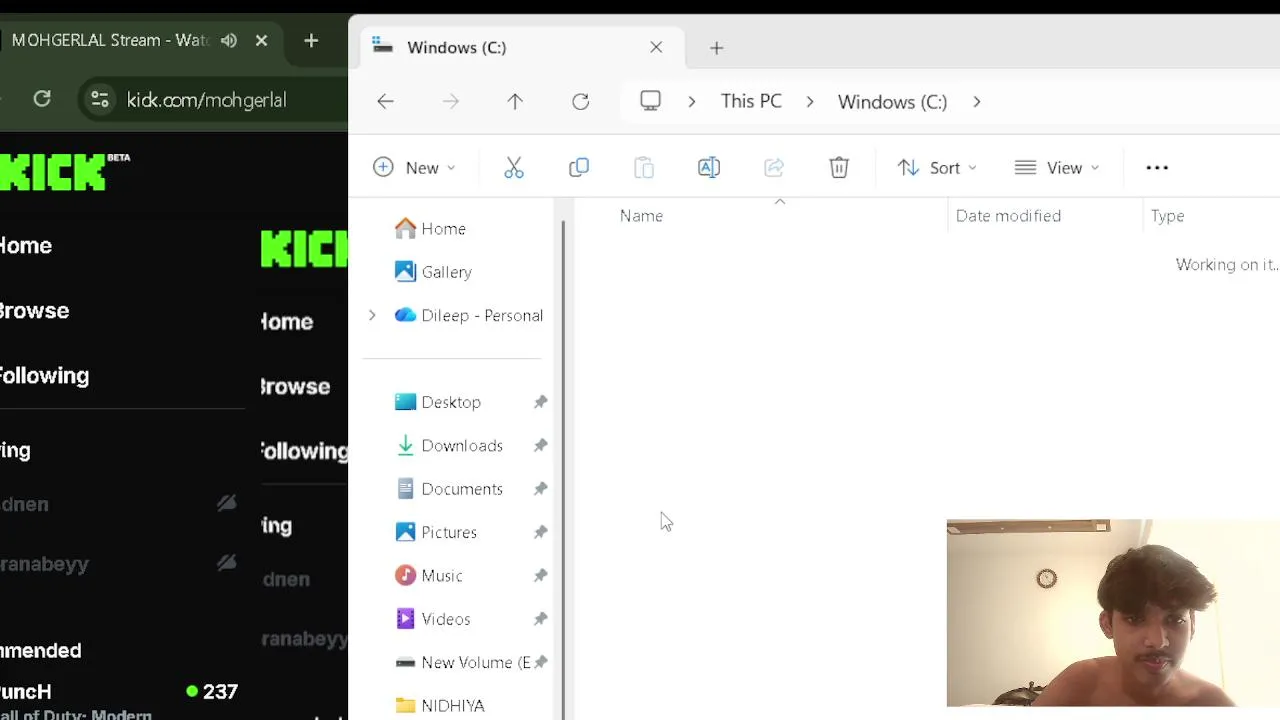Screen dimensions: 1280x720
Task: Expand the Dileep - Personal OneDrive node
Action: [x=372, y=315]
